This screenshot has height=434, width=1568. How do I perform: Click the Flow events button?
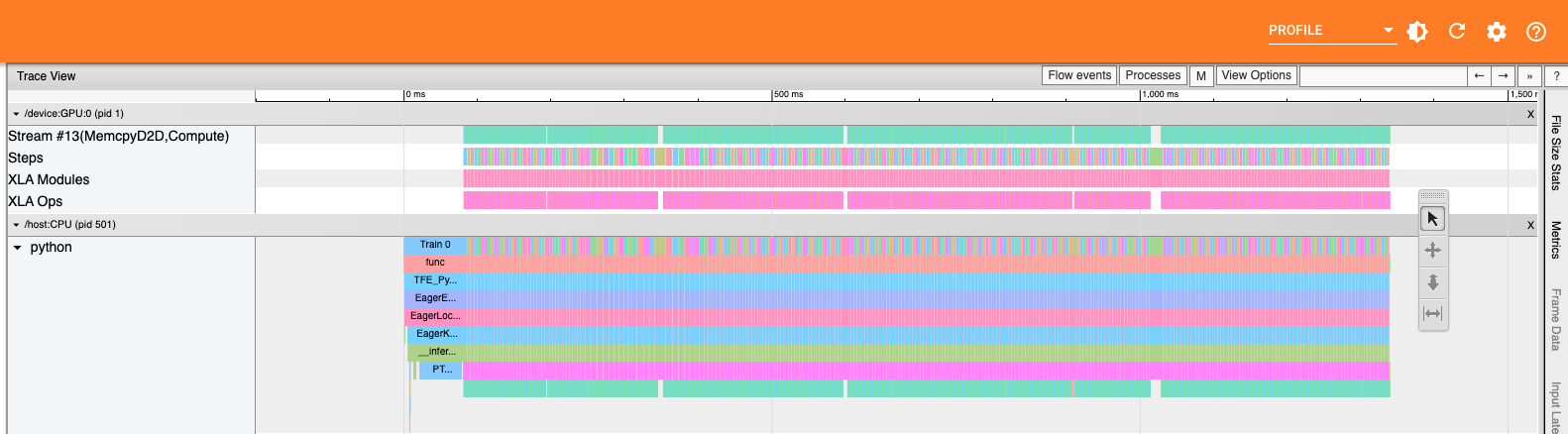[1079, 75]
